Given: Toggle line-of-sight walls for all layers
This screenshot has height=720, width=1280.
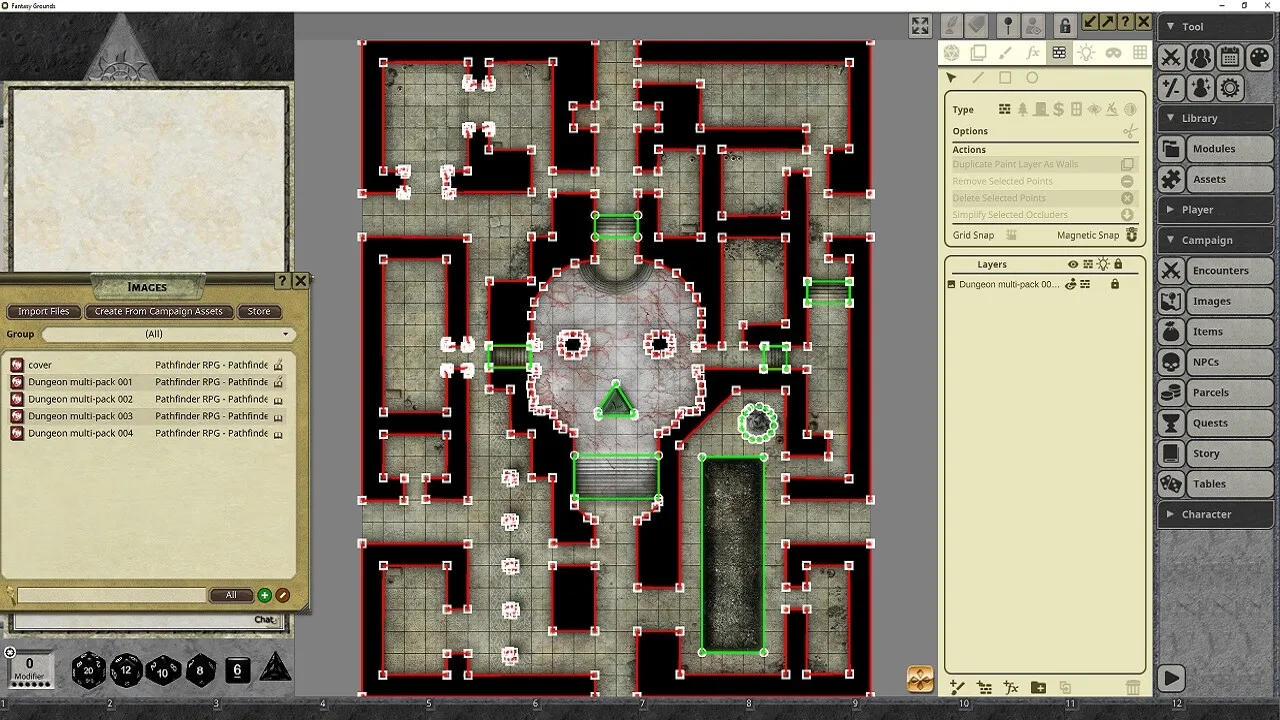Looking at the screenshot, I should pos(1088,265).
